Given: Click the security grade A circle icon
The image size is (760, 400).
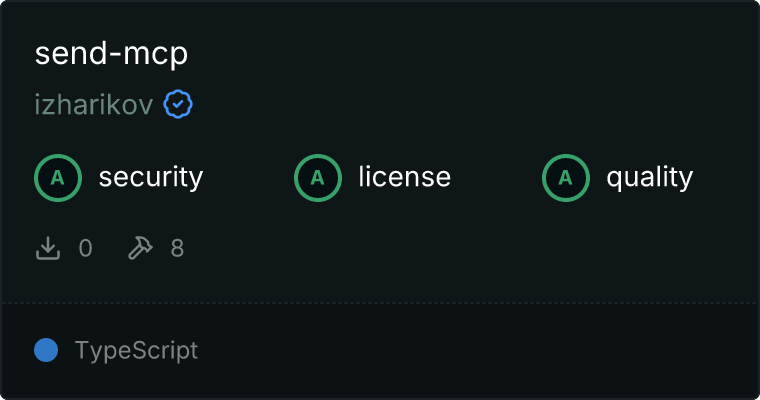Looking at the screenshot, I should (x=58, y=178).
